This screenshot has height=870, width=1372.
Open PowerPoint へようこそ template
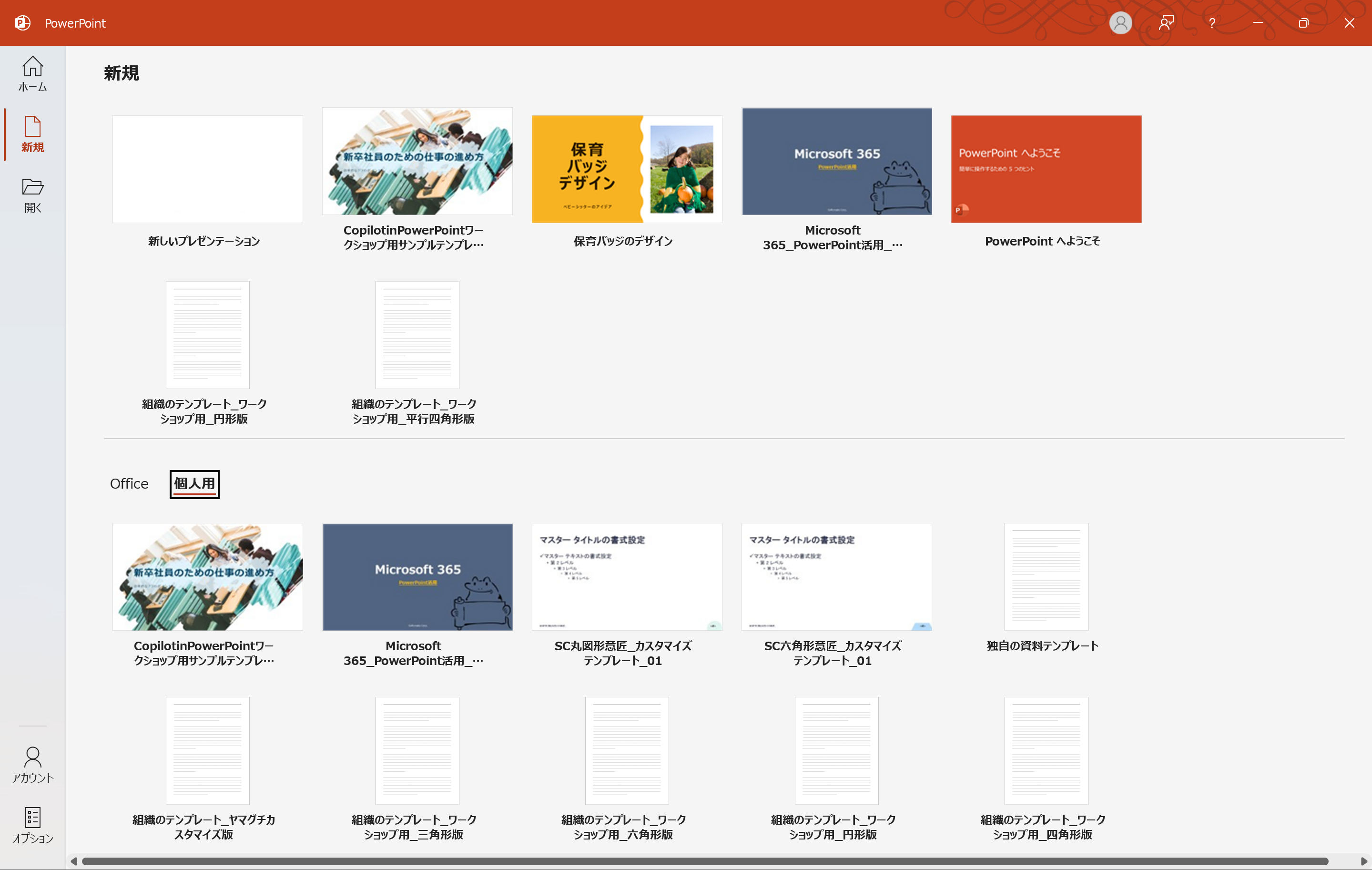1046,169
